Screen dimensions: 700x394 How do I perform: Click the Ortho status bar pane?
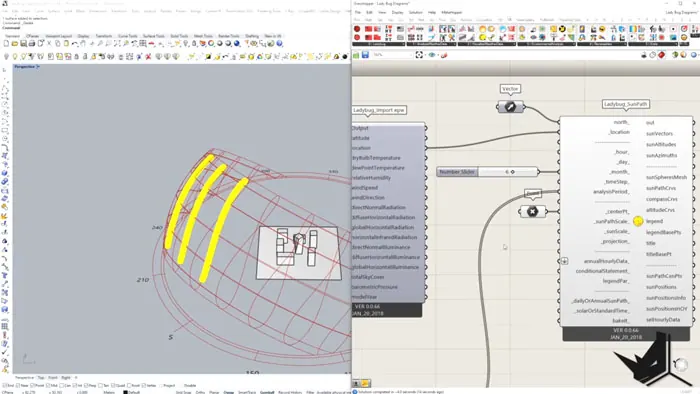(200, 392)
